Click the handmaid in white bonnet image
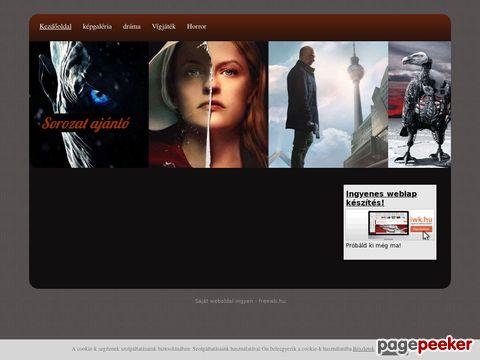 click(208, 104)
